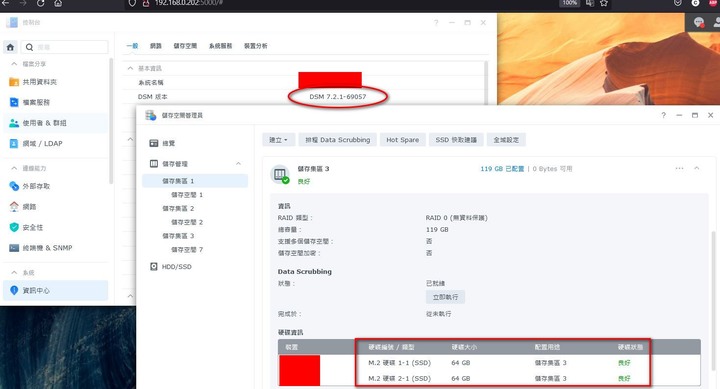Click 排程 Data Scrubbing button

[x=338, y=140]
